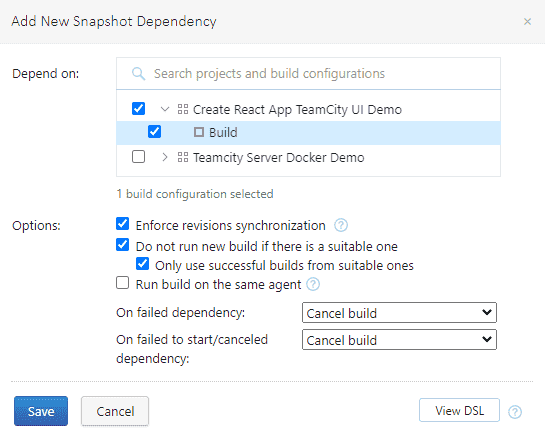Enable Run build on the same agent

point(122,283)
